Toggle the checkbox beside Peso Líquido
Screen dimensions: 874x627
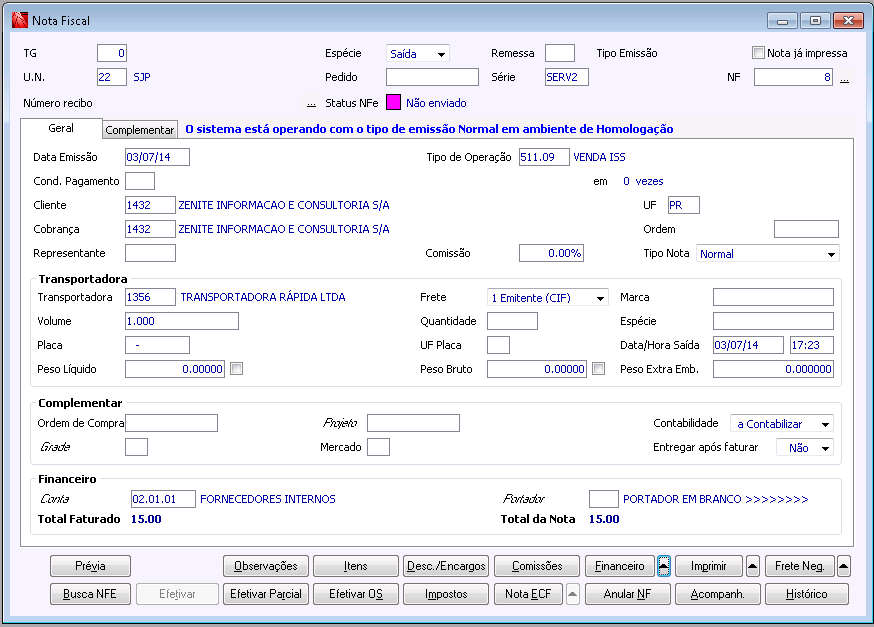point(236,369)
